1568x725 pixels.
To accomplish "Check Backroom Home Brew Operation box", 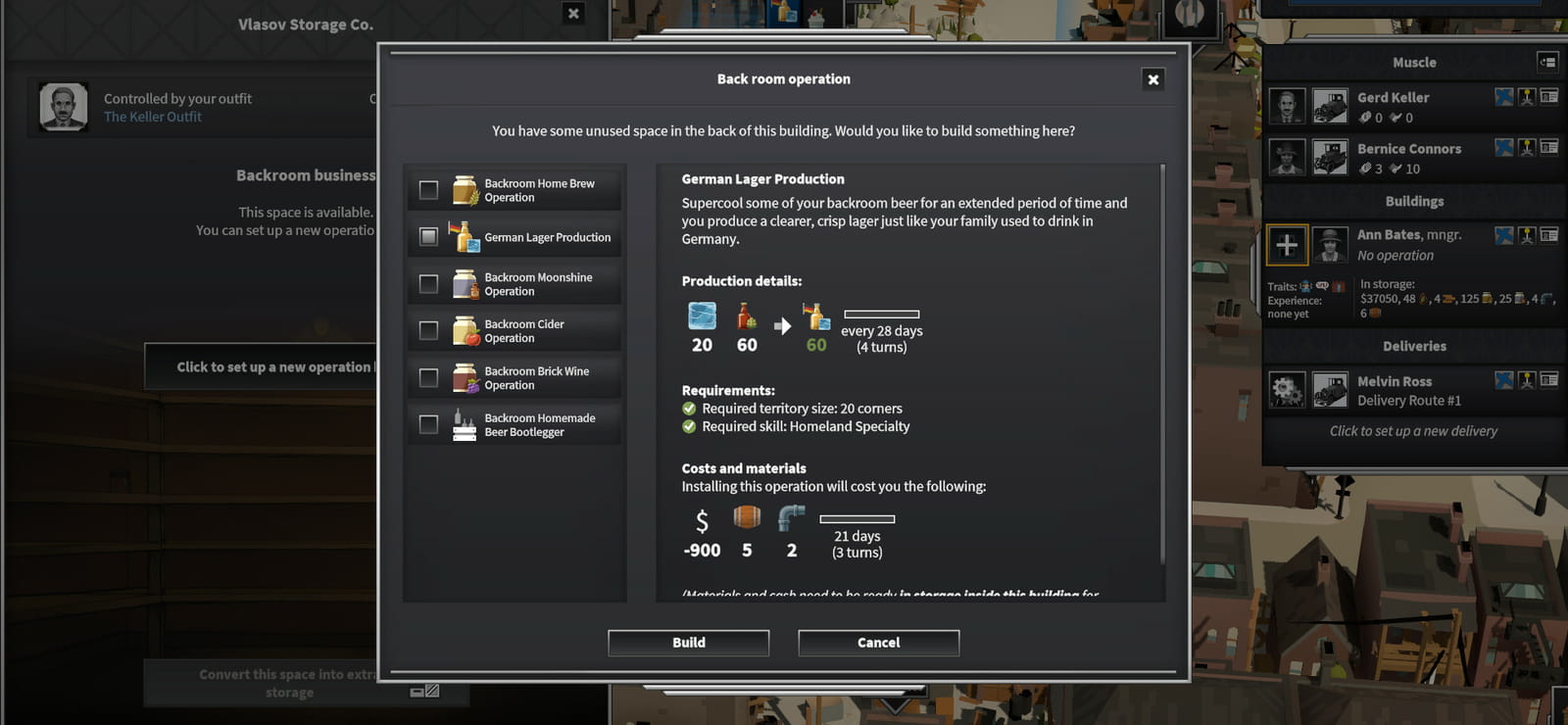I will [x=428, y=190].
